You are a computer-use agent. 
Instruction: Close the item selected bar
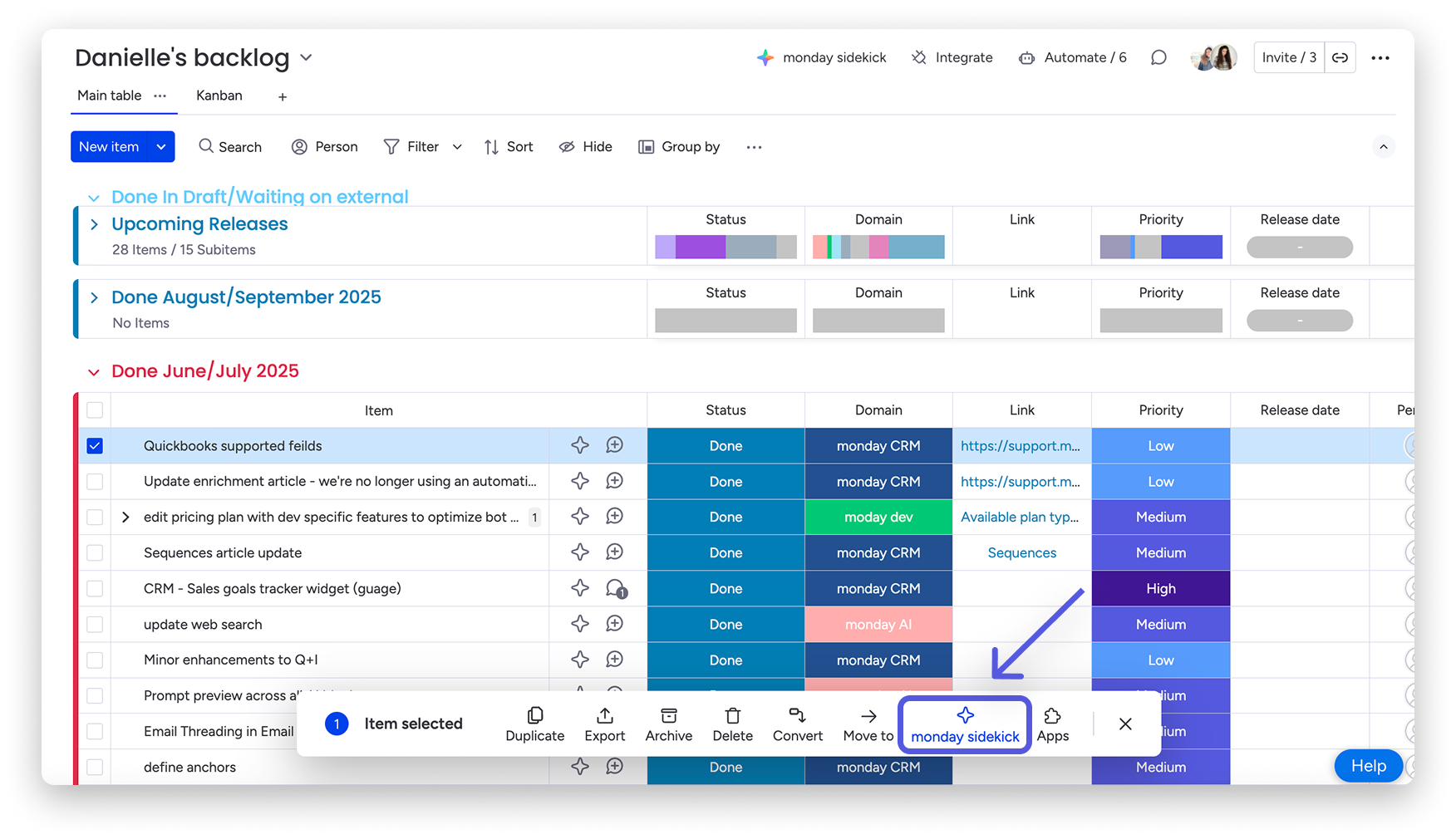1125,724
